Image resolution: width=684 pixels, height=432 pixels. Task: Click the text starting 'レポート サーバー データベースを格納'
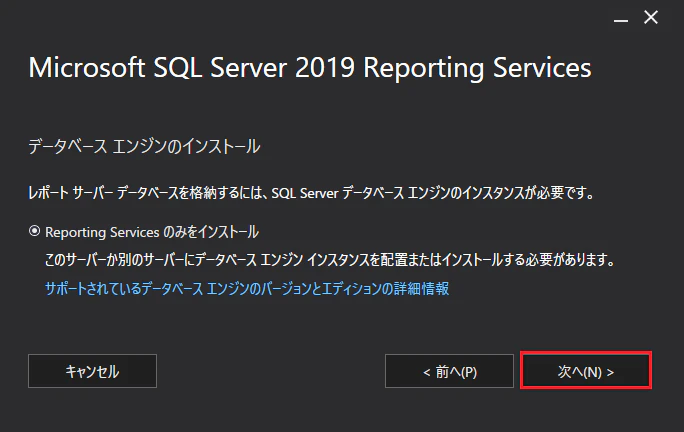click(311, 192)
